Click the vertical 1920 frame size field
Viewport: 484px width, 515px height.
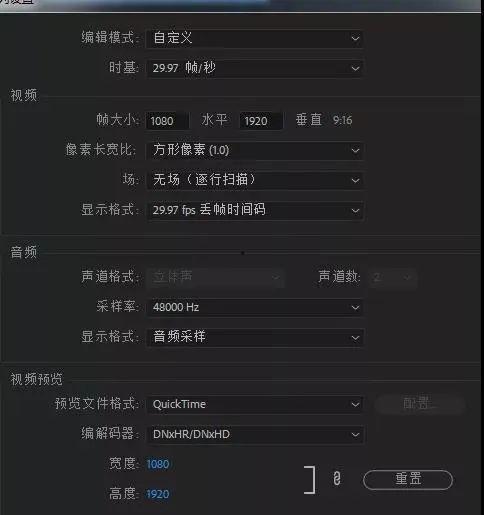point(261,121)
